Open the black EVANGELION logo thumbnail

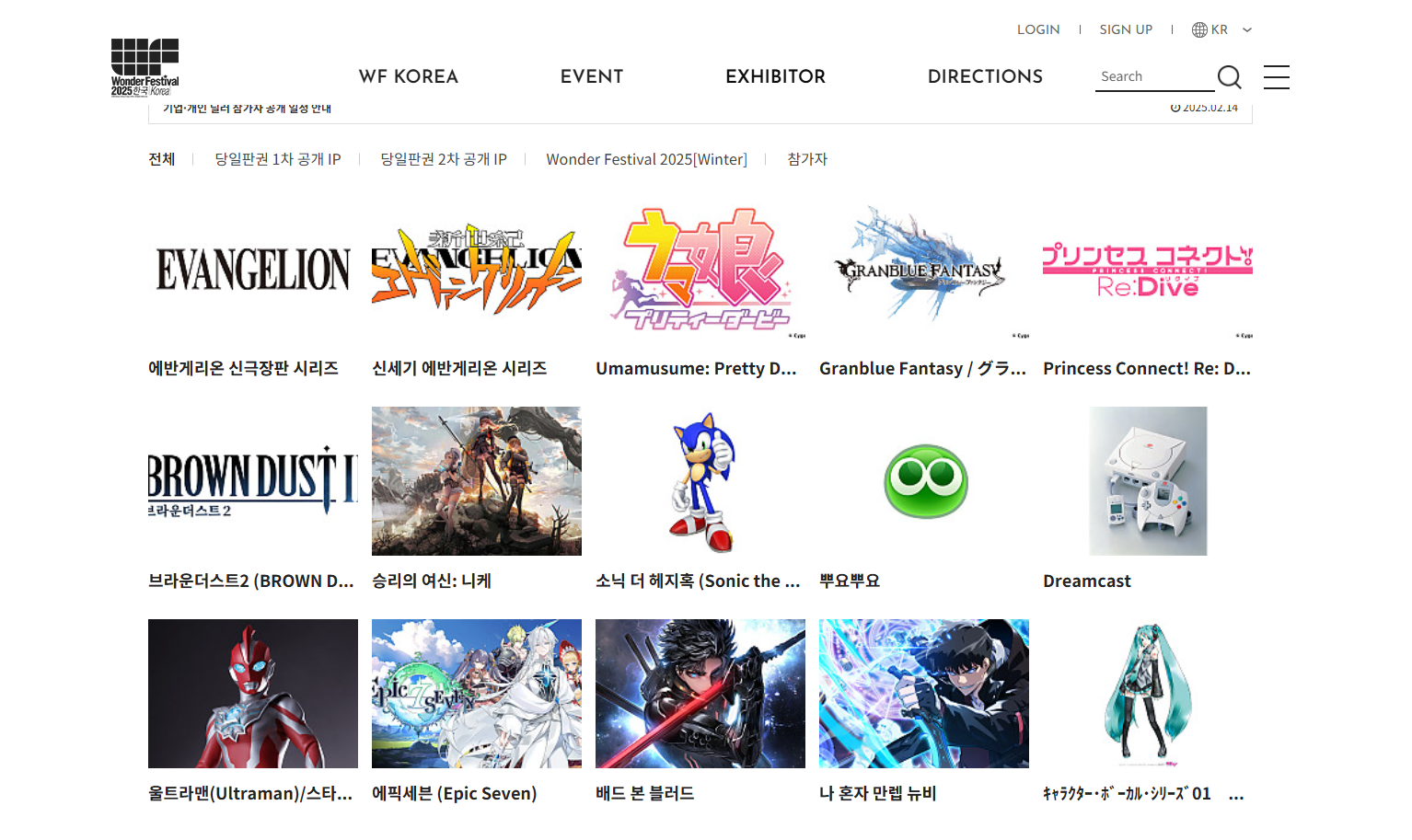point(253,269)
